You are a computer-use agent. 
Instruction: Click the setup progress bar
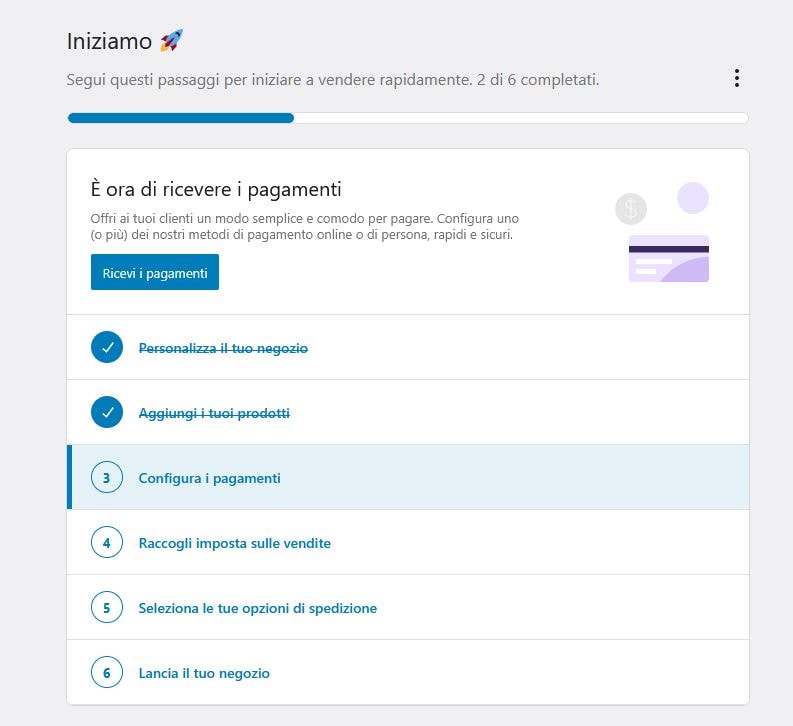pos(408,118)
